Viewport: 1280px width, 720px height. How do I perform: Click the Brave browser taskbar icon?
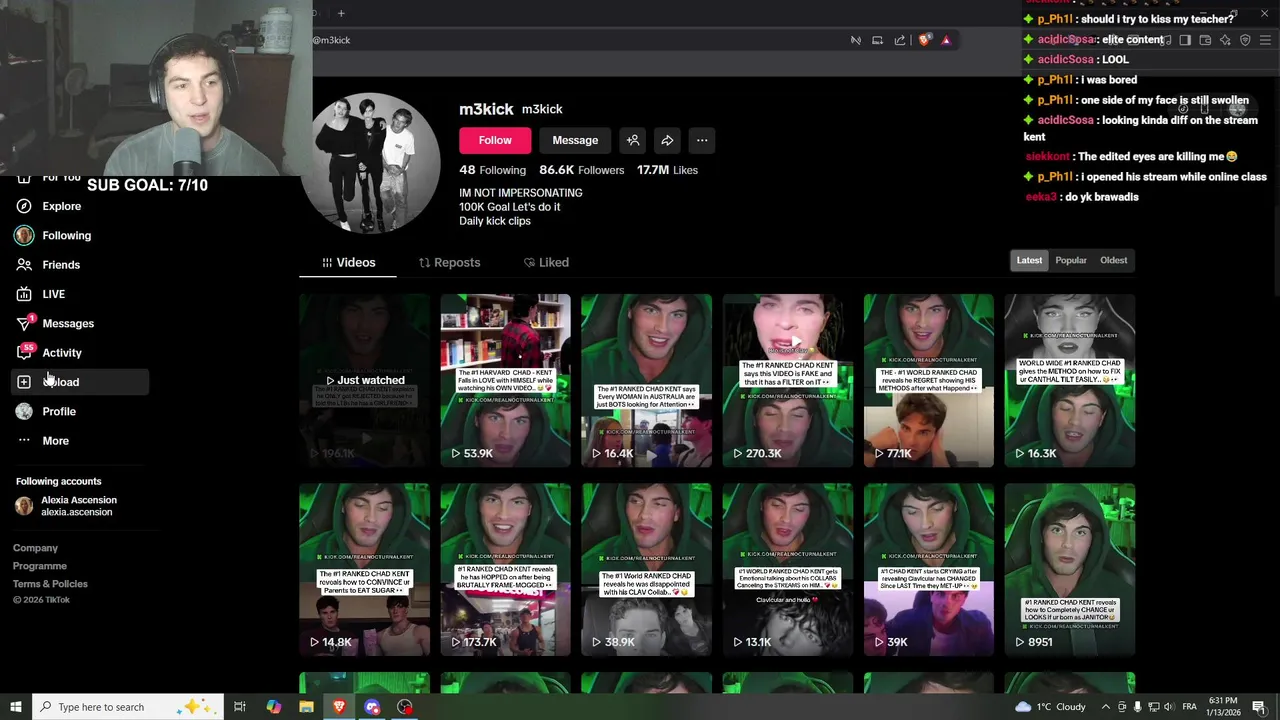pyautogui.click(x=339, y=707)
